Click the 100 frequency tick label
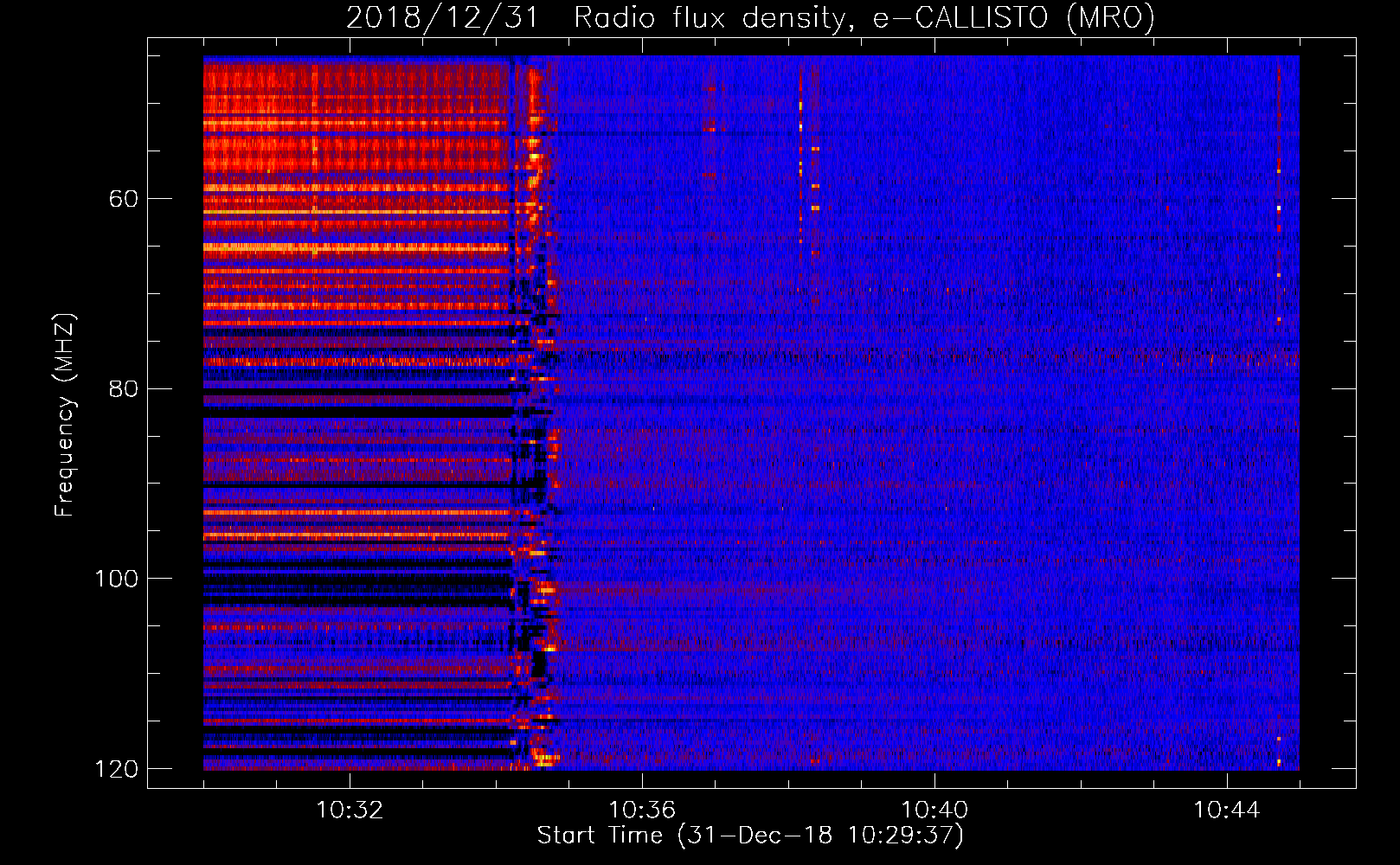The width and height of the screenshot is (1400, 865). point(117,578)
